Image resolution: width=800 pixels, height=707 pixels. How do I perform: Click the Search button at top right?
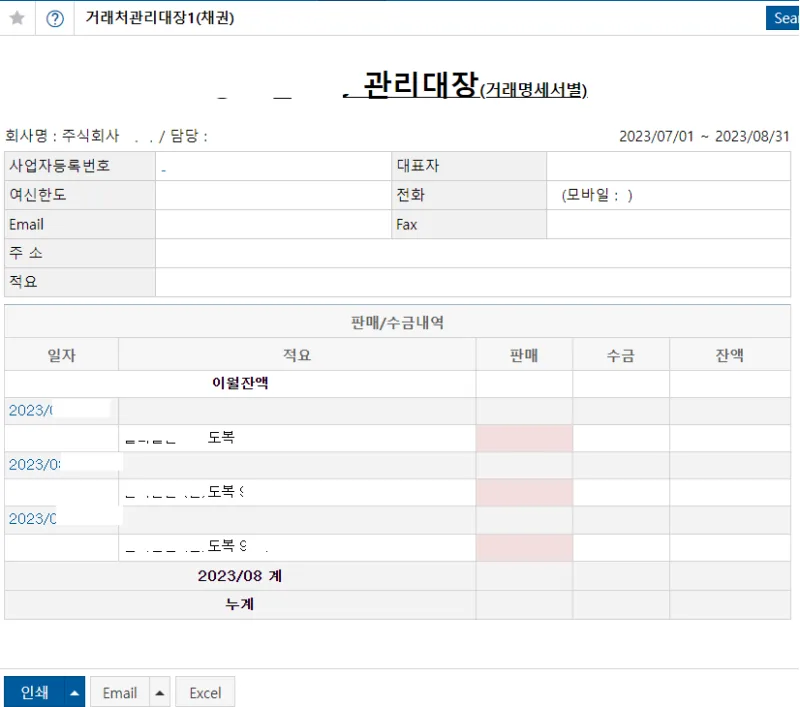783,18
